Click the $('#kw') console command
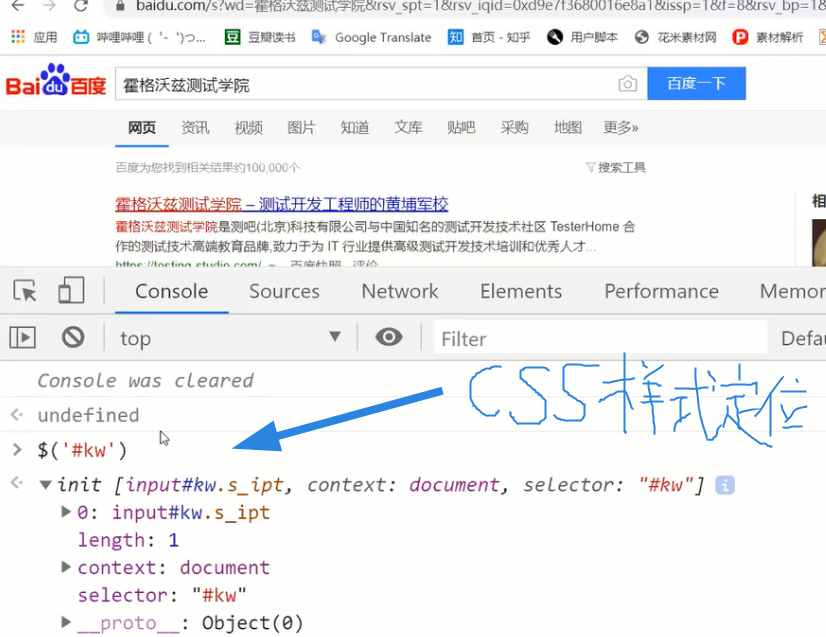826x637 pixels. click(x=82, y=450)
